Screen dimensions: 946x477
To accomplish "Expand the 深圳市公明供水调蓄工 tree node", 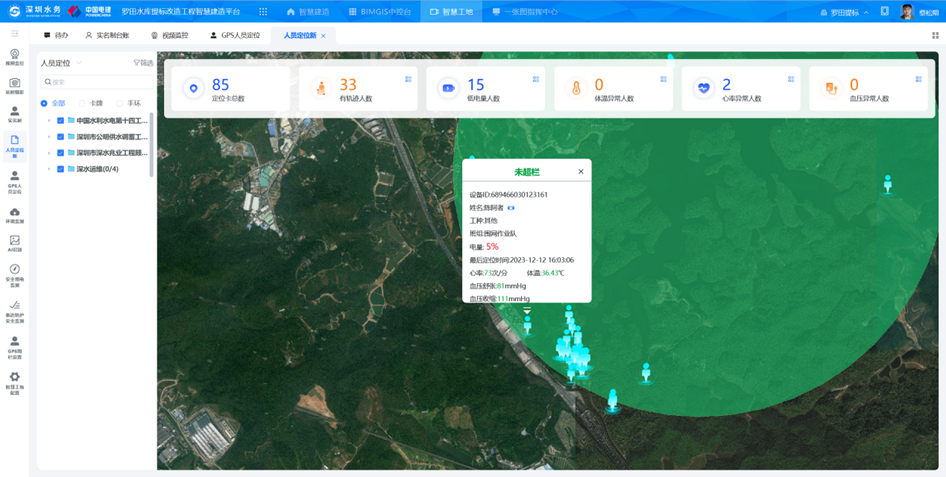I will pos(49,137).
